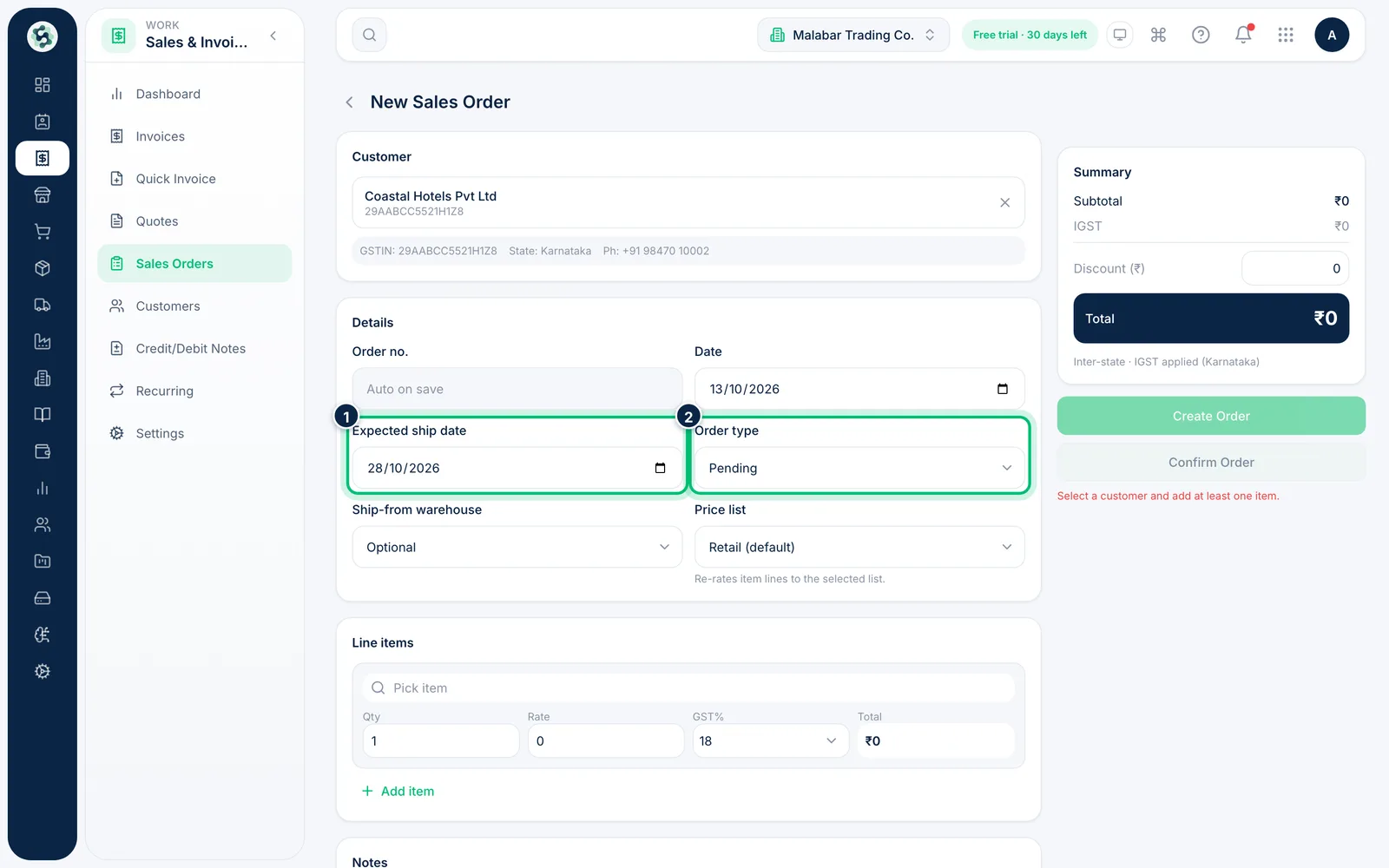Click the Rate input field
The width and height of the screenshot is (1389, 868).
pos(606,740)
